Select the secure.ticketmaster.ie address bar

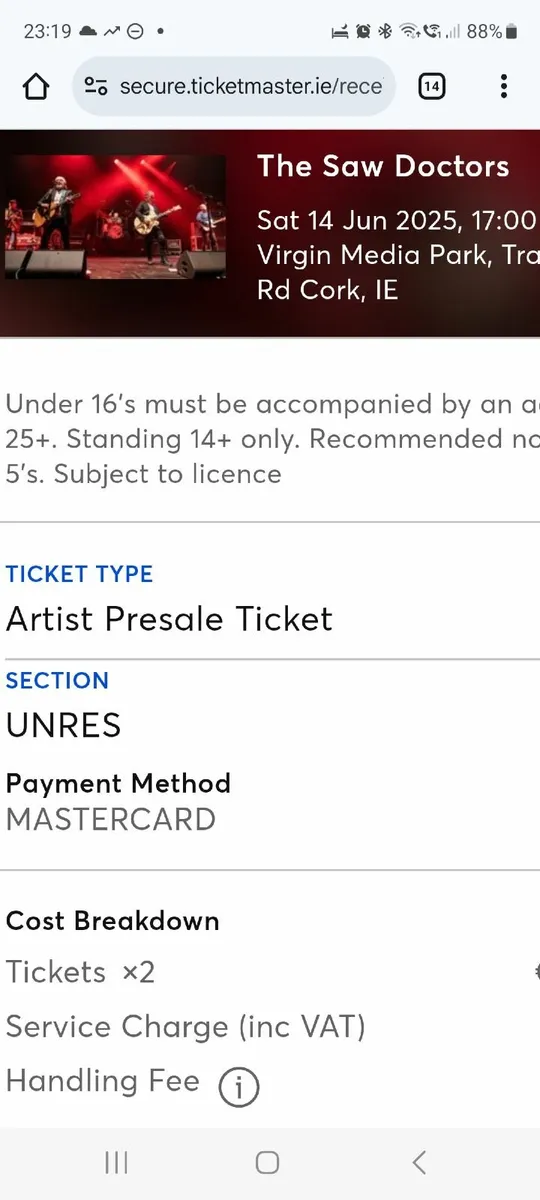point(235,87)
